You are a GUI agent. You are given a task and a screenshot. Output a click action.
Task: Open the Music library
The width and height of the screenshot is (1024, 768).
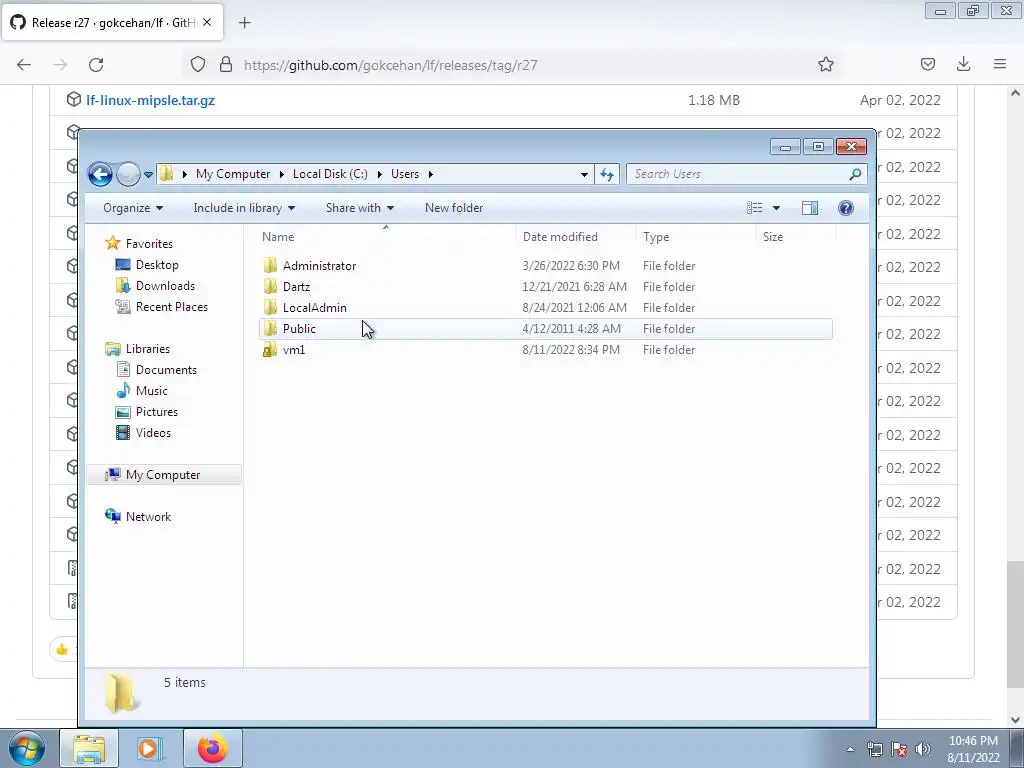(x=152, y=391)
